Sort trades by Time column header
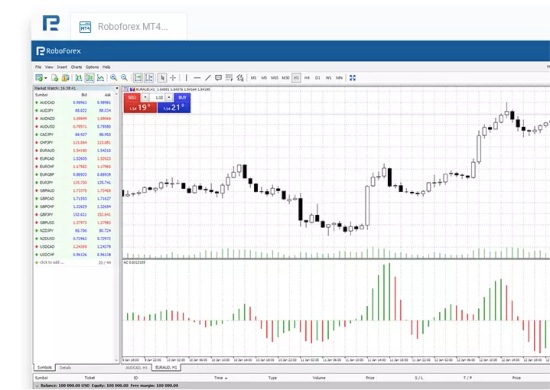Viewport: 550px width, 390px height. (x=221, y=378)
